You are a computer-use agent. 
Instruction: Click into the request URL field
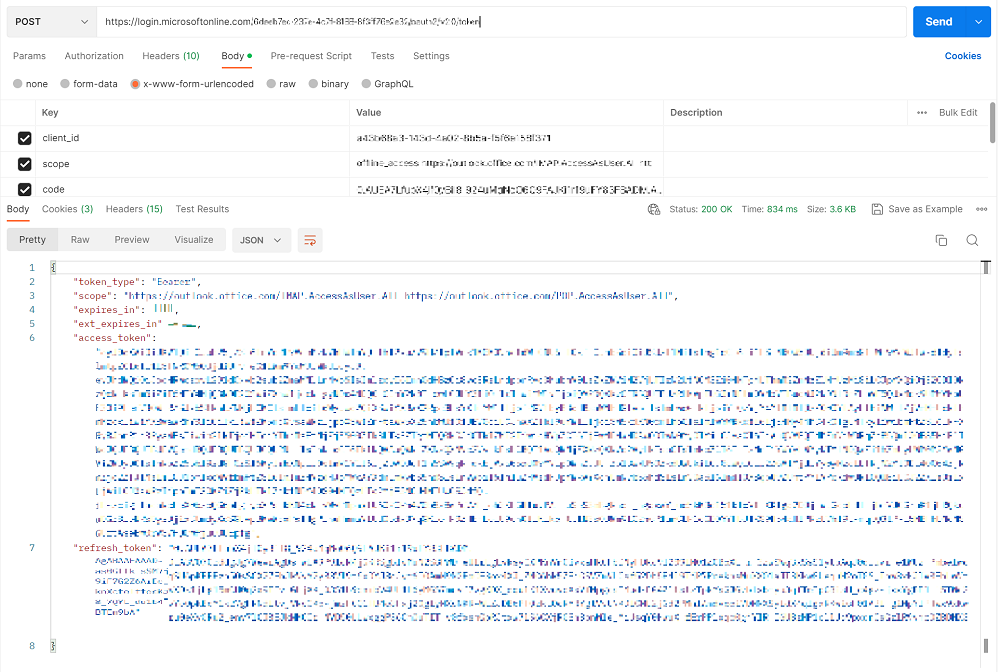(x=500, y=22)
